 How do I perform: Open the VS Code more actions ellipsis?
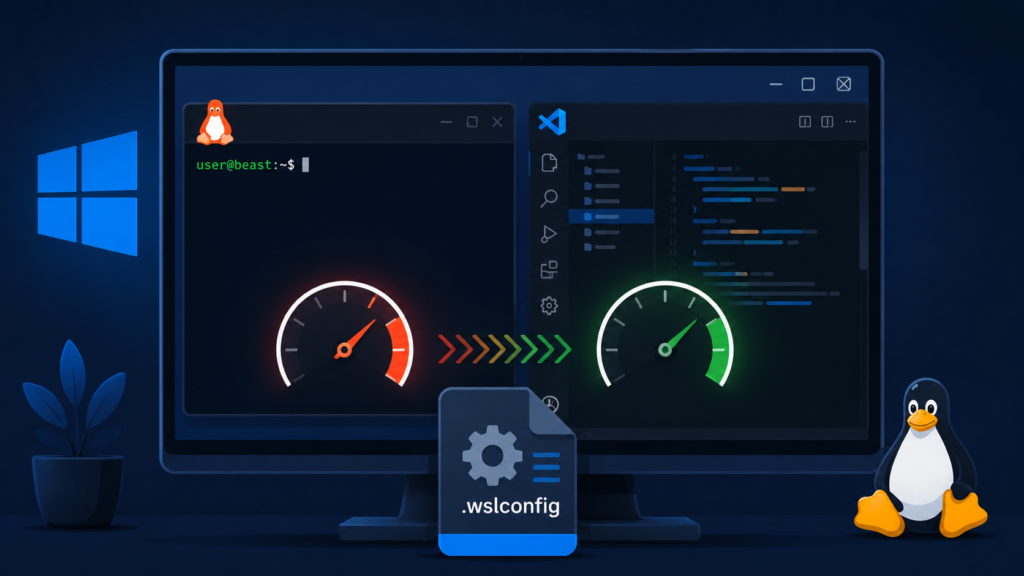[x=850, y=121]
